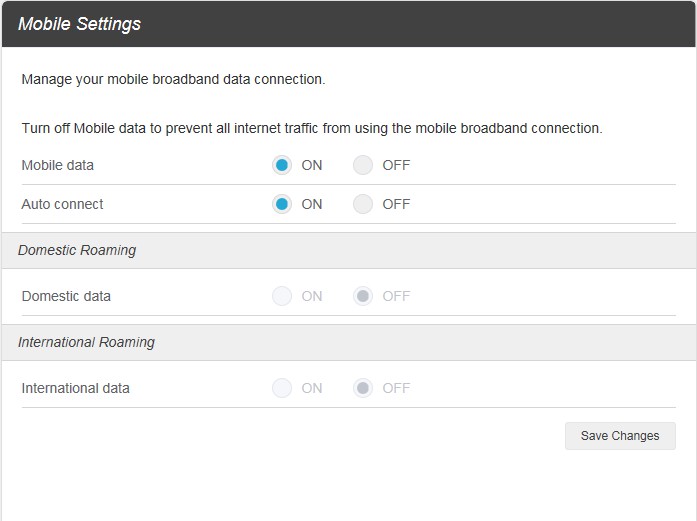This screenshot has width=697, height=521.
Task: Click the Domestic Roaming section header
Action: [x=77, y=250]
